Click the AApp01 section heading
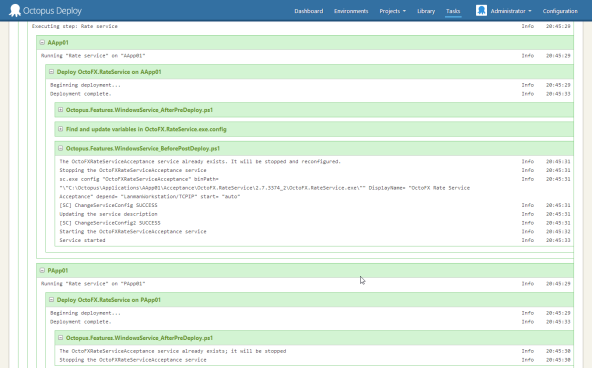The image size is (592, 368). pos(58,43)
